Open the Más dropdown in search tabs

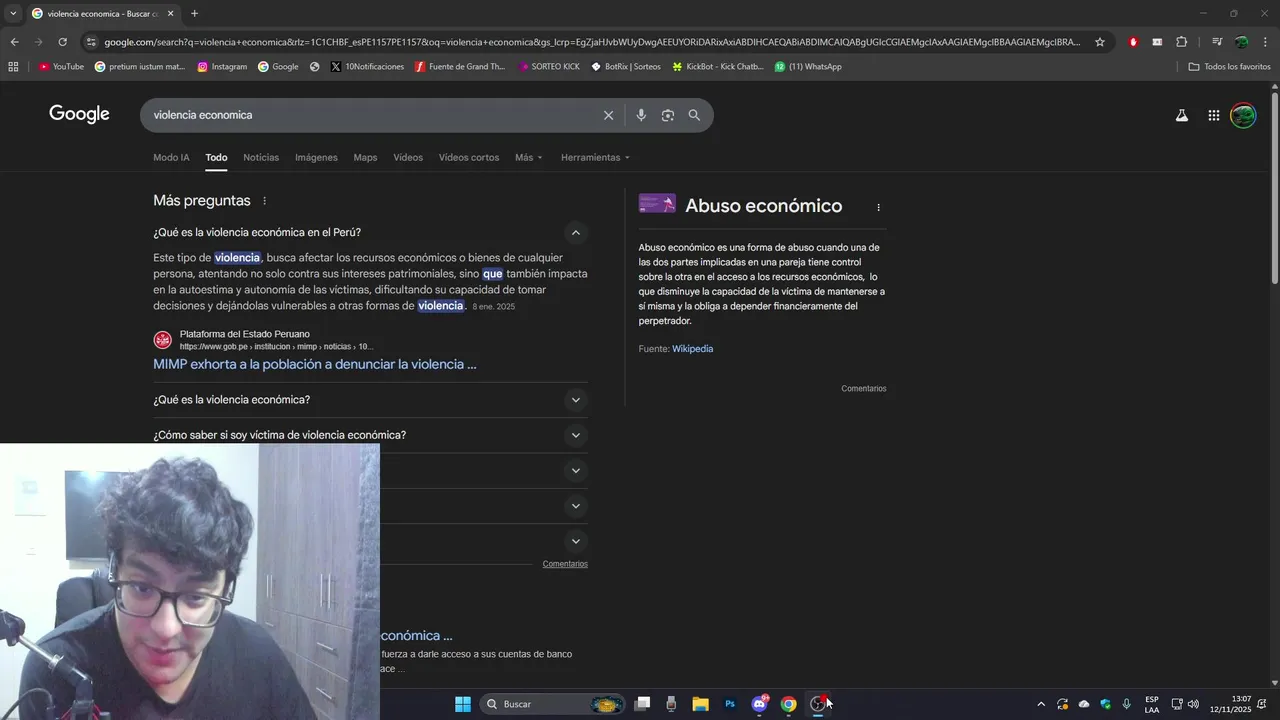tap(528, 158)
